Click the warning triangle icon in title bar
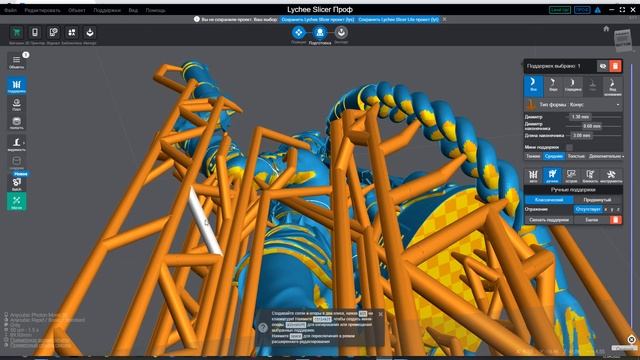 [598, 10]
